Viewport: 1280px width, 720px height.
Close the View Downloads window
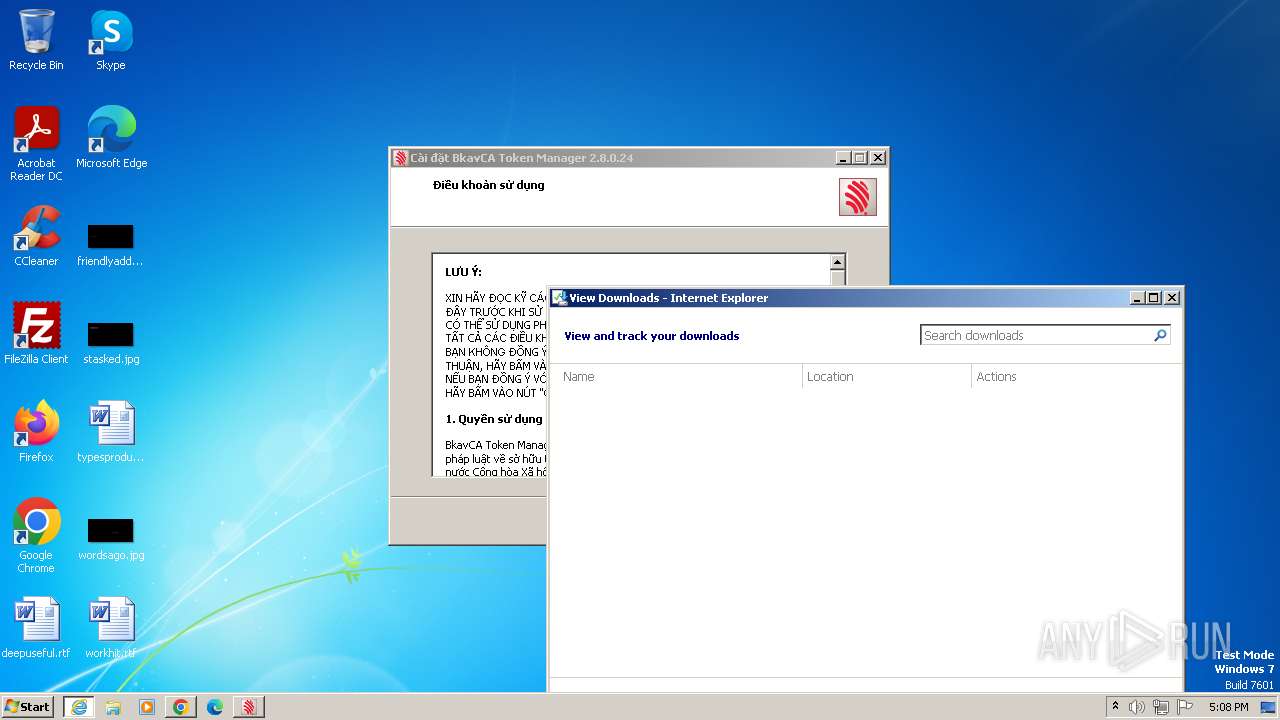[x=1172, y=298]
